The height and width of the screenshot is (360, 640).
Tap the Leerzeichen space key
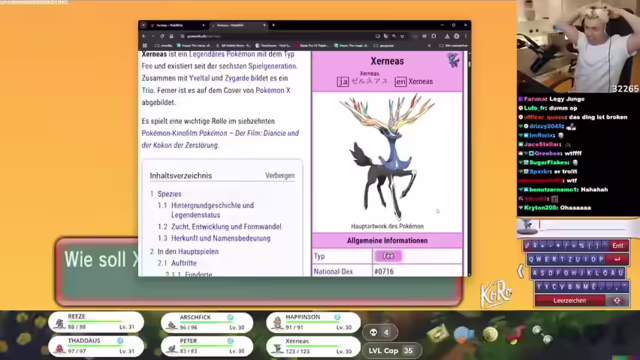pos(570,300)
